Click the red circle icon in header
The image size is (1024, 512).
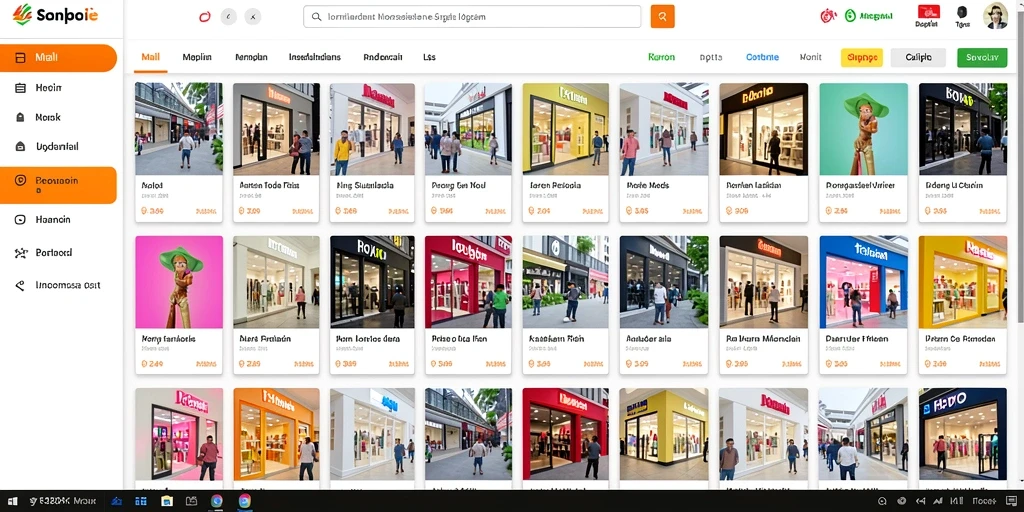(205, 17)
